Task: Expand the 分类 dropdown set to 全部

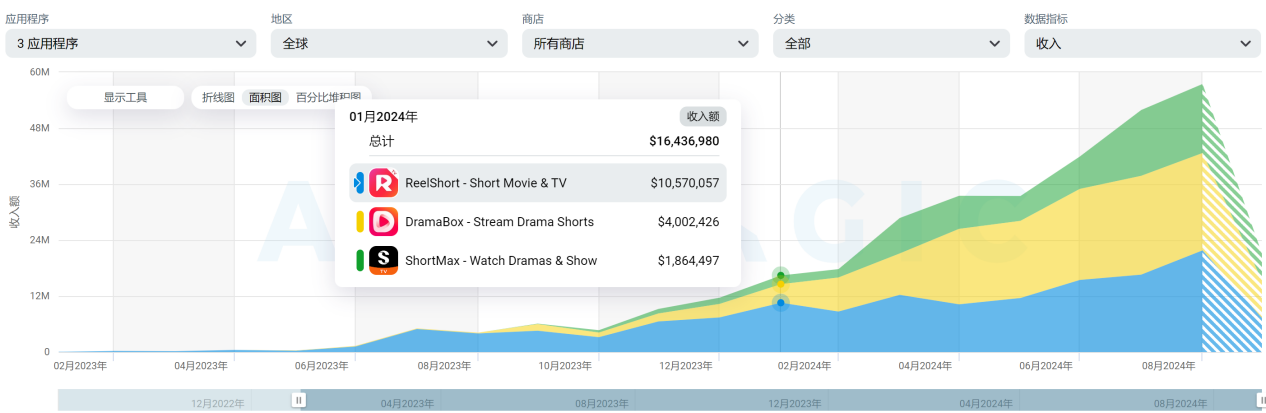Action: point(891,43)
